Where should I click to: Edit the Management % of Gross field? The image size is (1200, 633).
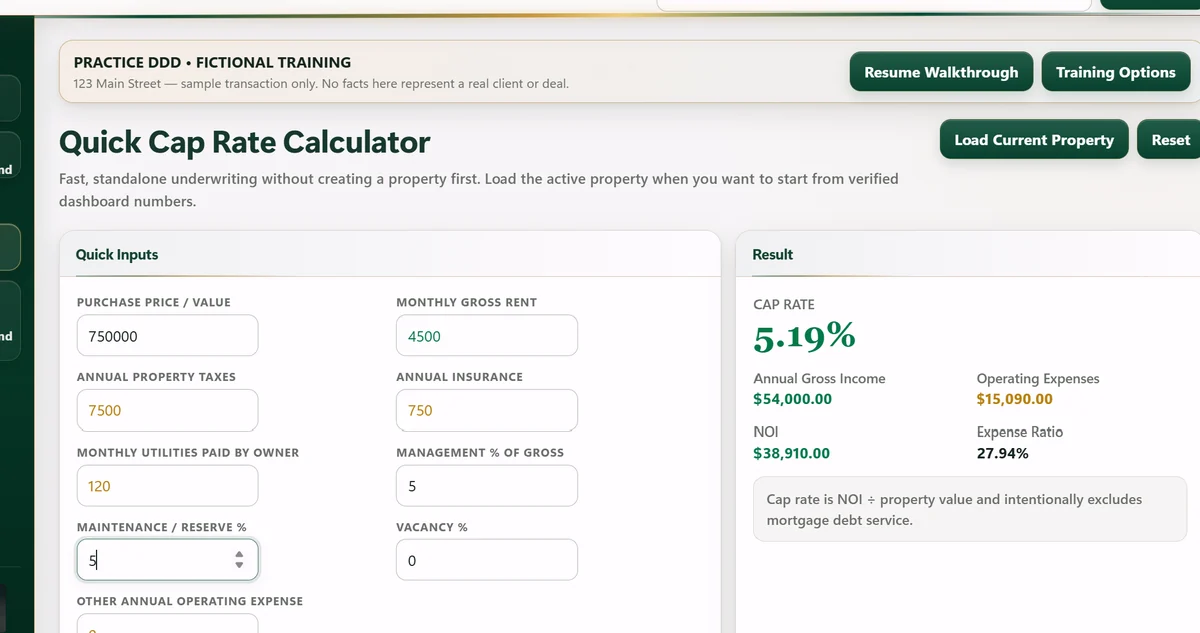(487, 486)
